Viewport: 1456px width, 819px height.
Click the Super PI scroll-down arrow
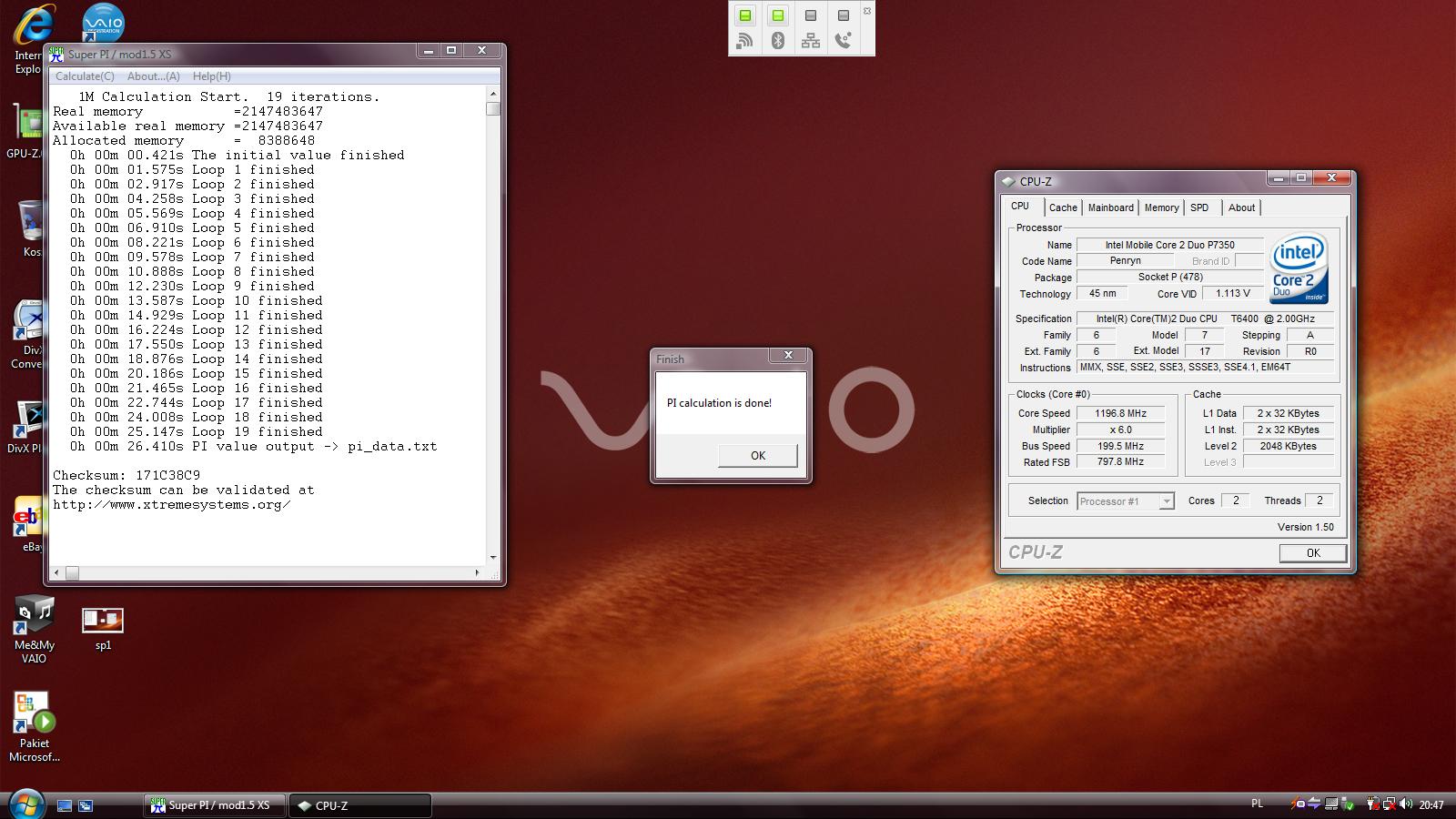click(x=493, y=558)
